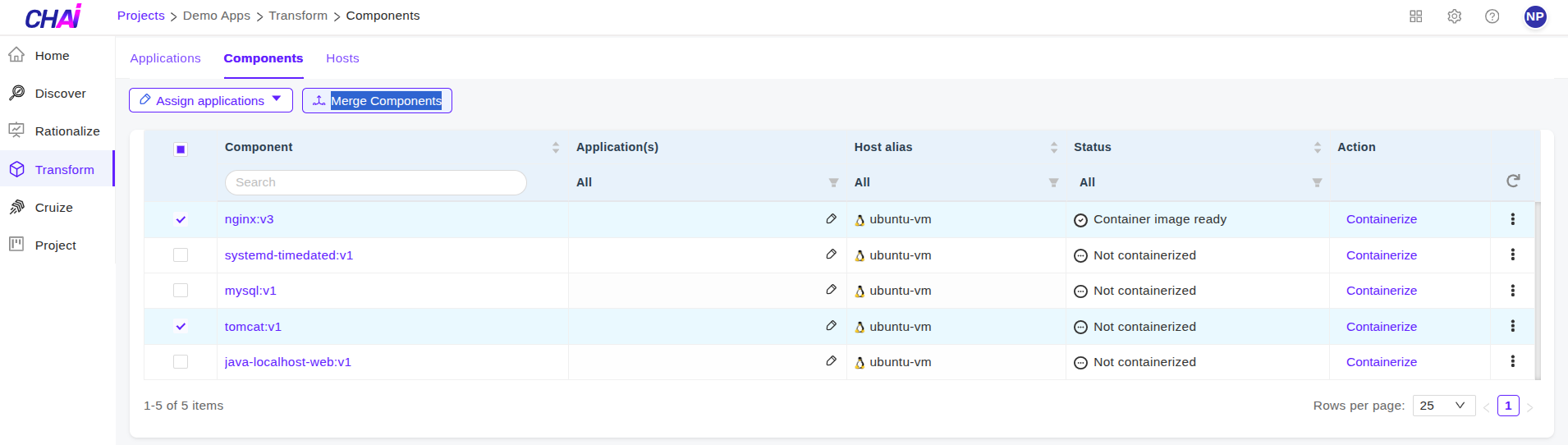The image size is (1568, 445).
Task: Edit applications for nginx:v3 row
Action: tap(832, 219)
